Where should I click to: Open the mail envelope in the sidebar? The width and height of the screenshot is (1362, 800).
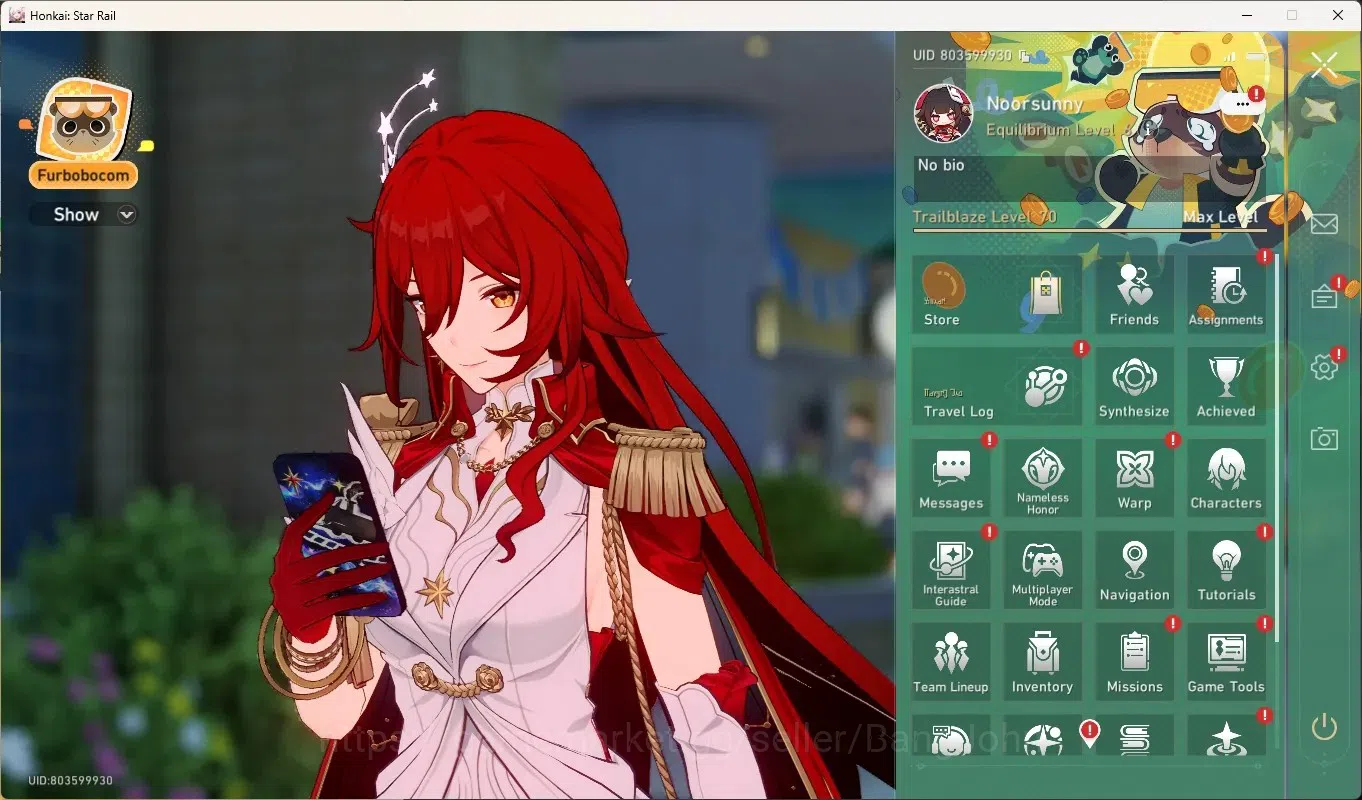pos(1324,223)
